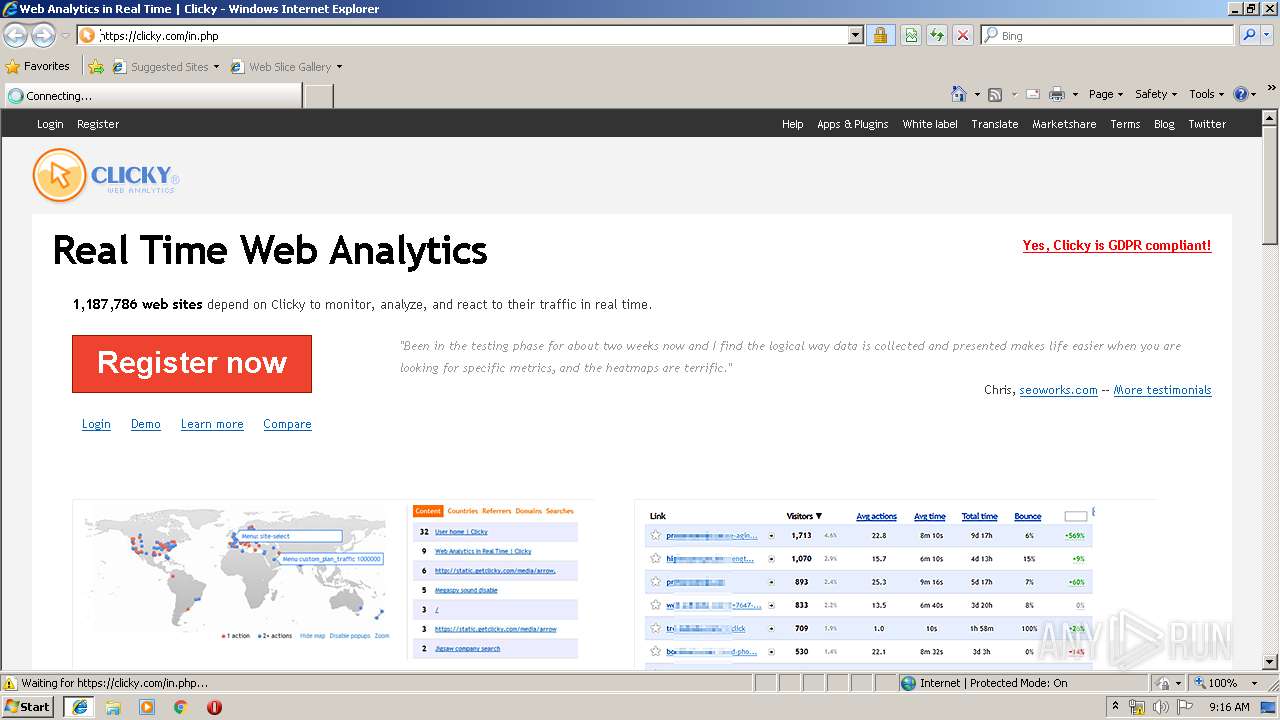
Task: Open the Suggested Sites dropdown
Action: click(216, 67)
